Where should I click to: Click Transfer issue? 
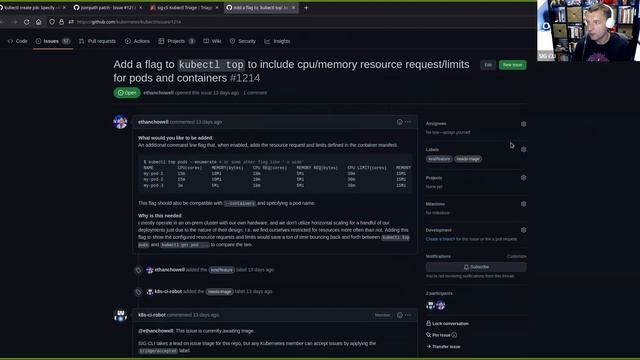coord(443,347)
